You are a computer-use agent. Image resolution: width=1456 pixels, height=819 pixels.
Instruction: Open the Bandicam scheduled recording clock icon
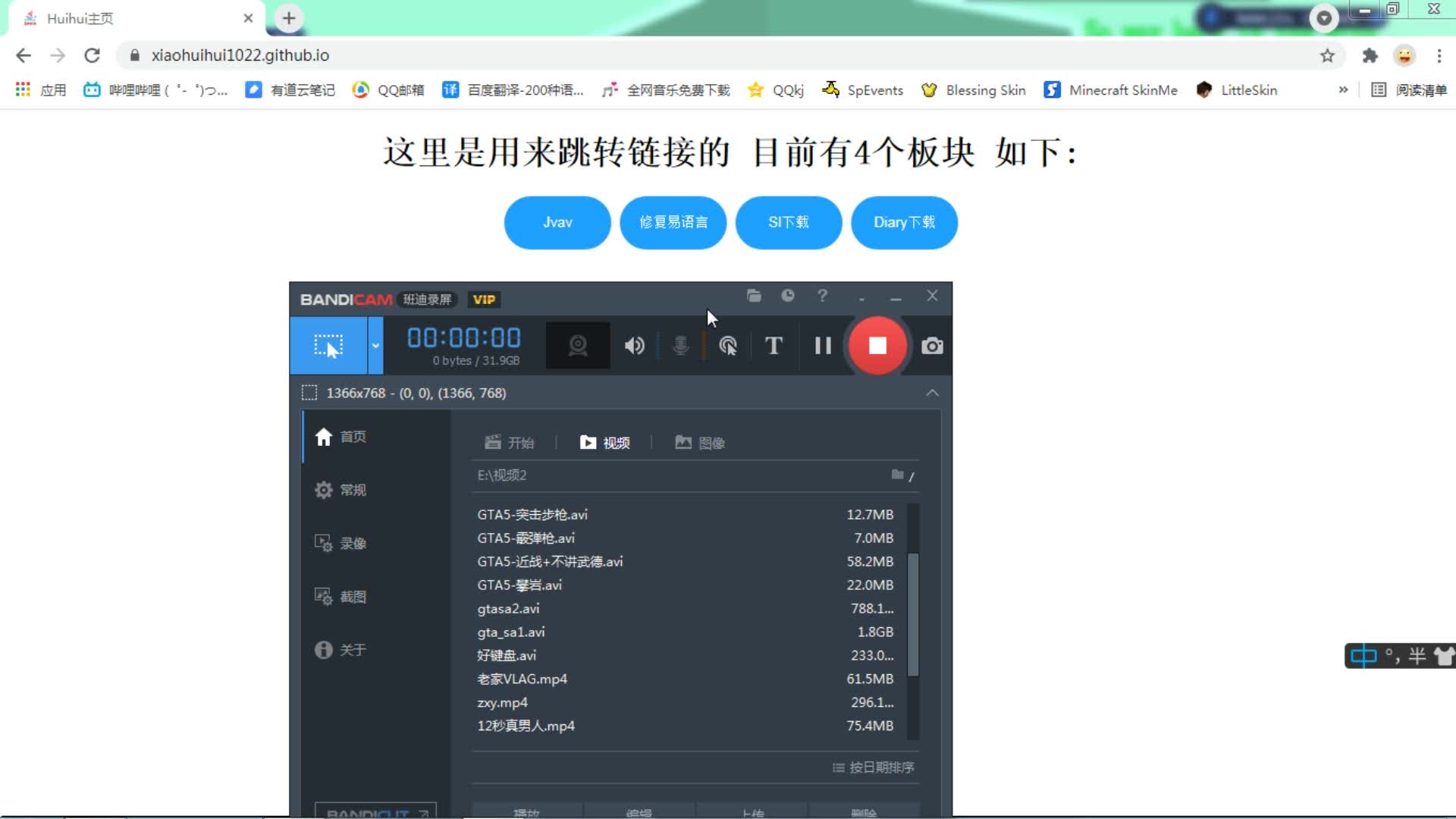[788, 296]
